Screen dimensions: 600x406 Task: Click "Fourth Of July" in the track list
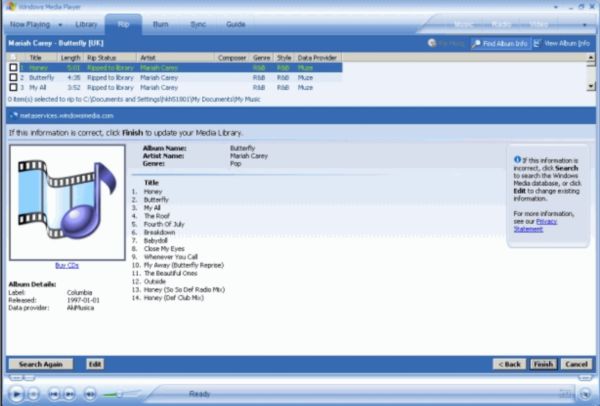164,224
